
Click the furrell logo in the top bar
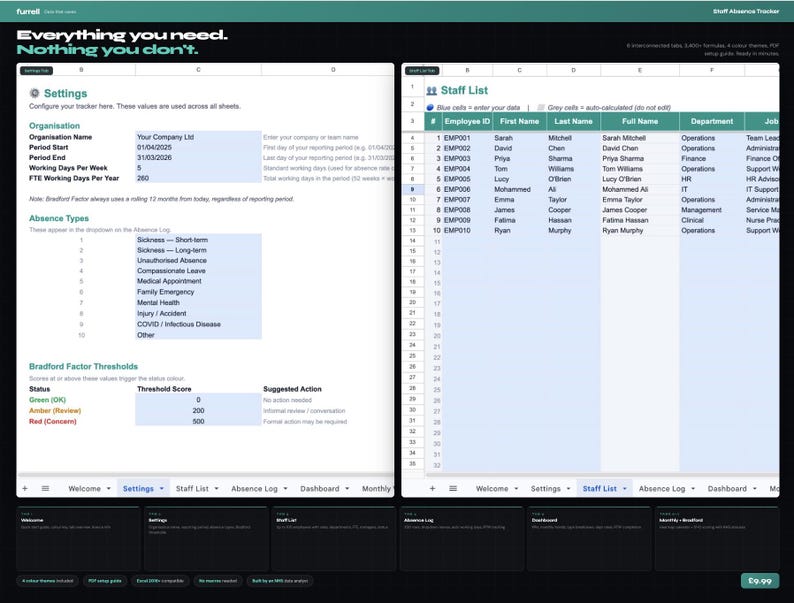click(28, 11)
